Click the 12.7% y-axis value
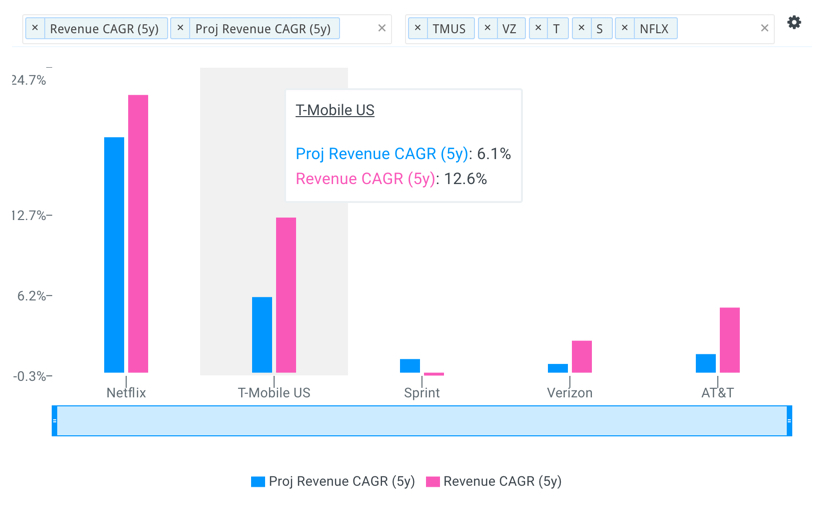This screenshot has width=823, height=507. point(28,216)
